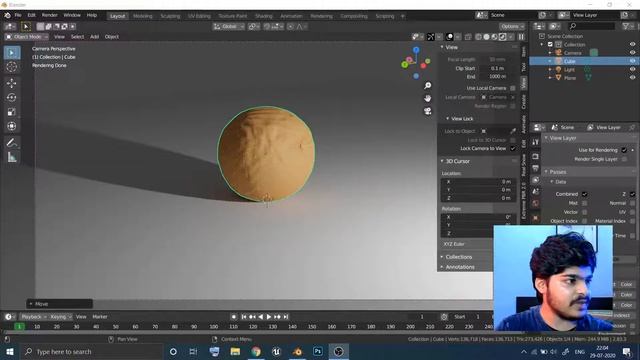Click the viewport zoom magnifier icon
640x360 pixels.
click(427, 85)
